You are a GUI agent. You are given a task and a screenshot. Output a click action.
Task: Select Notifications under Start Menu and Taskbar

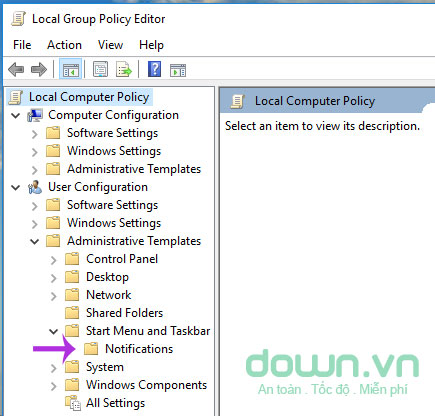pos(139,349)
